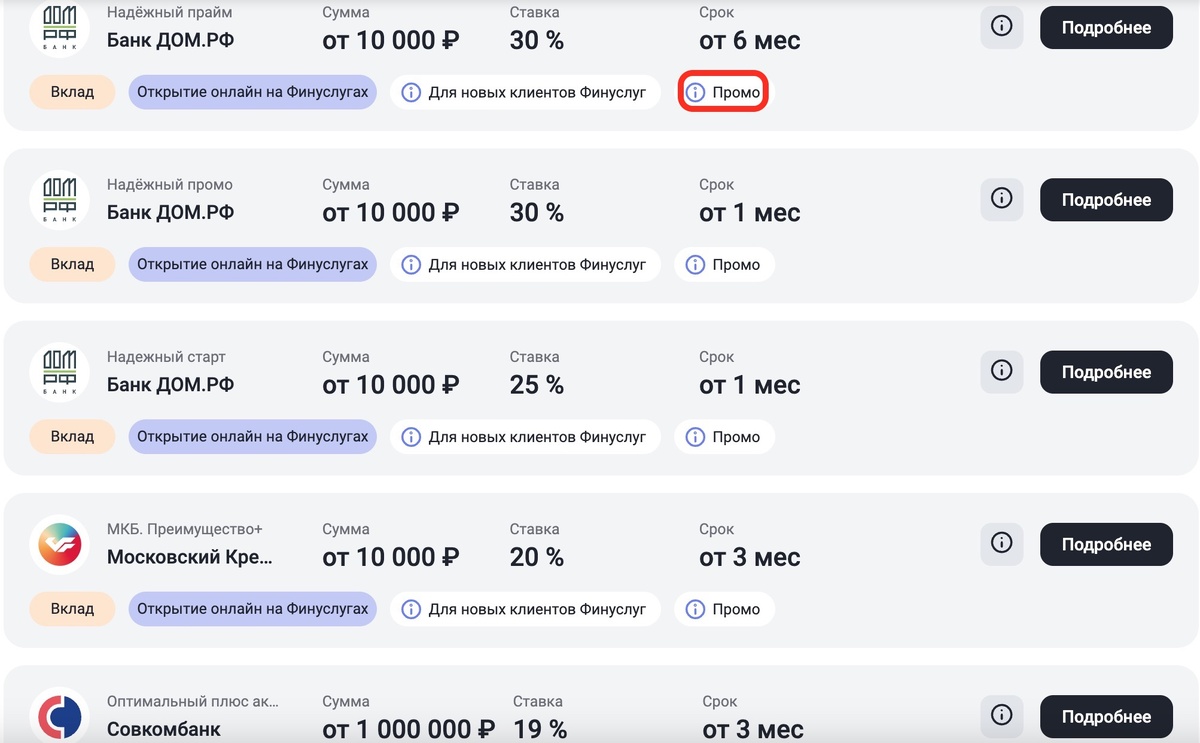Click the product name 'Надежный старт'
The width and height of the screenshot is (1200, 743).
tap(166, 357)
